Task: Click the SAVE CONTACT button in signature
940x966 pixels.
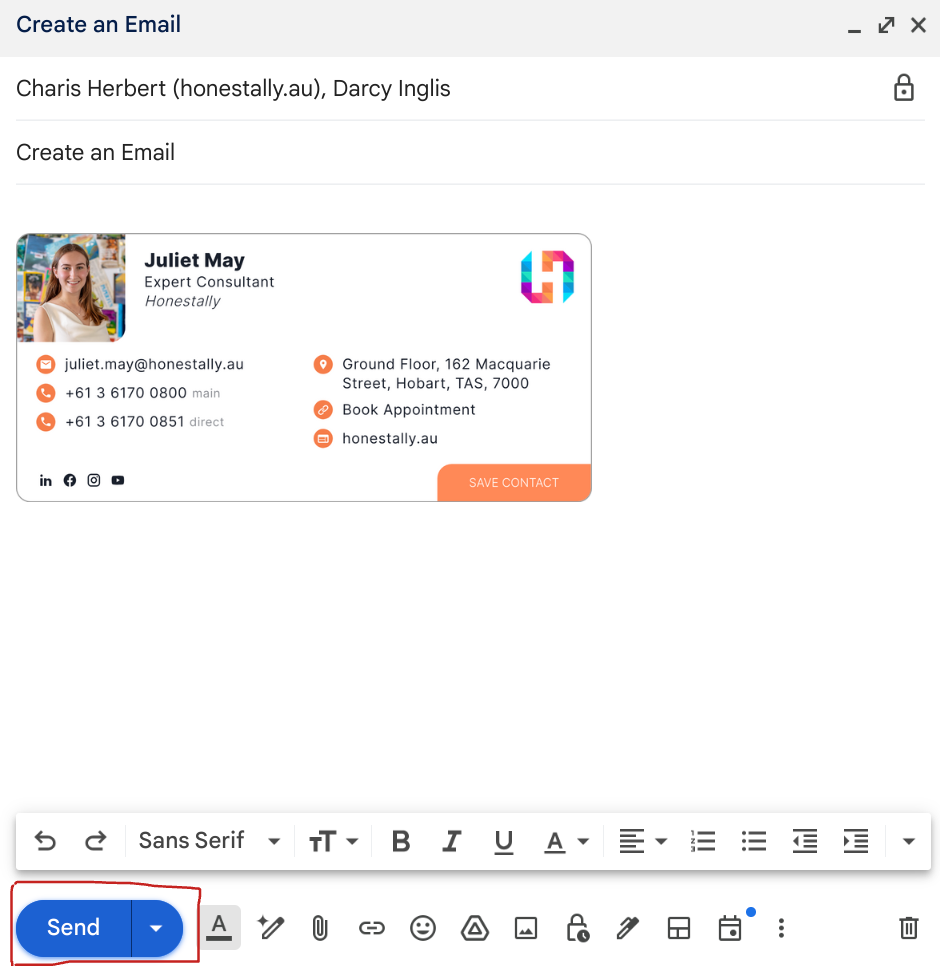Action: pyautogui.click(x=514, y=483)
